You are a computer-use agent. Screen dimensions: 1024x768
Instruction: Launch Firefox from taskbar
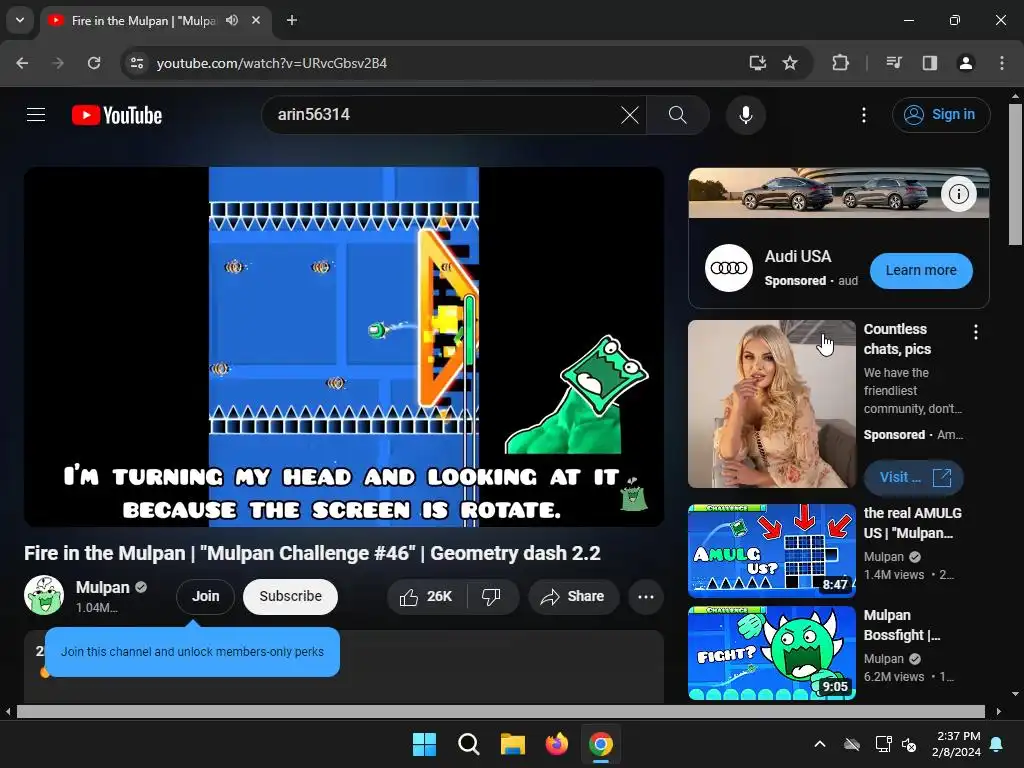click(x=556, y=744)
